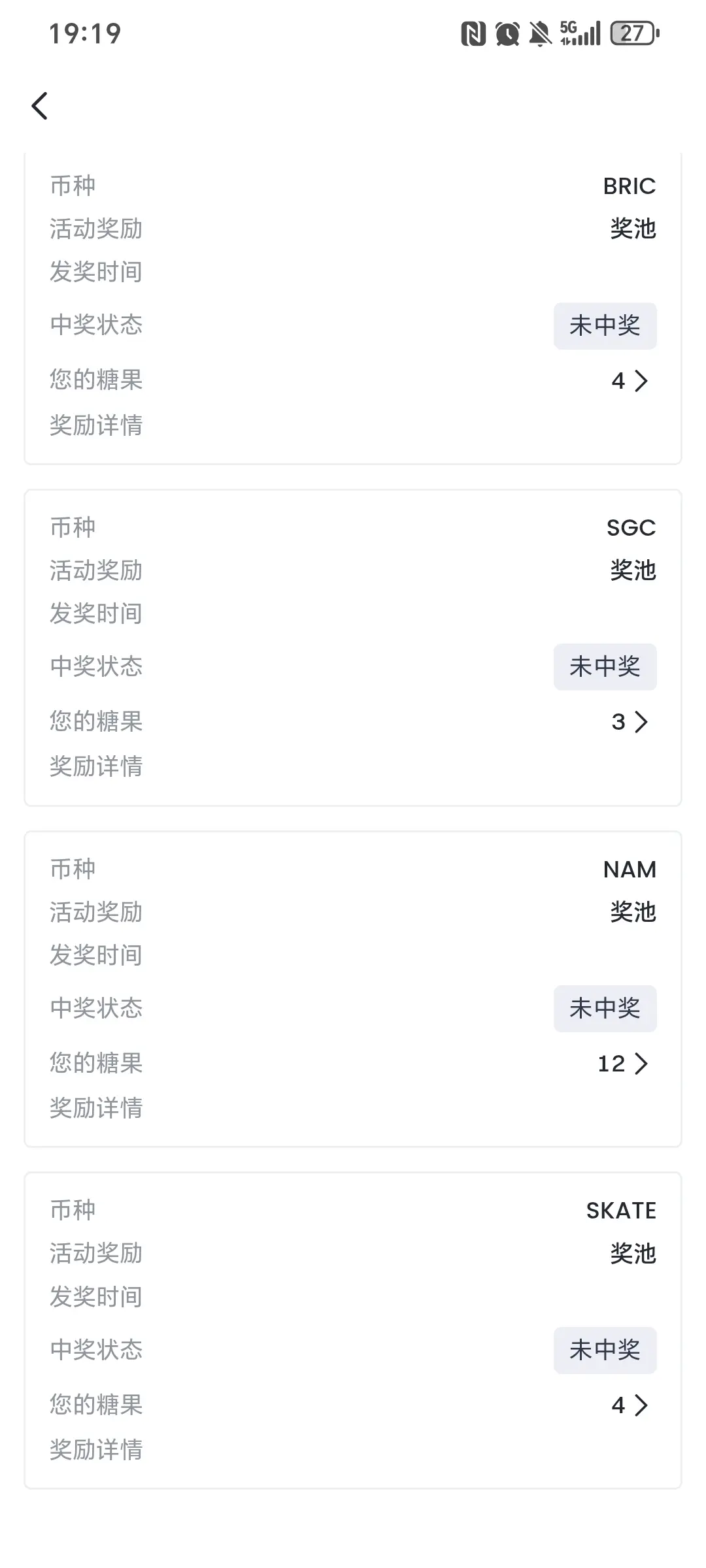This screenshot has width=706, height=1568.
Task: Tap the alarm clock status icon
Action: 507,33
